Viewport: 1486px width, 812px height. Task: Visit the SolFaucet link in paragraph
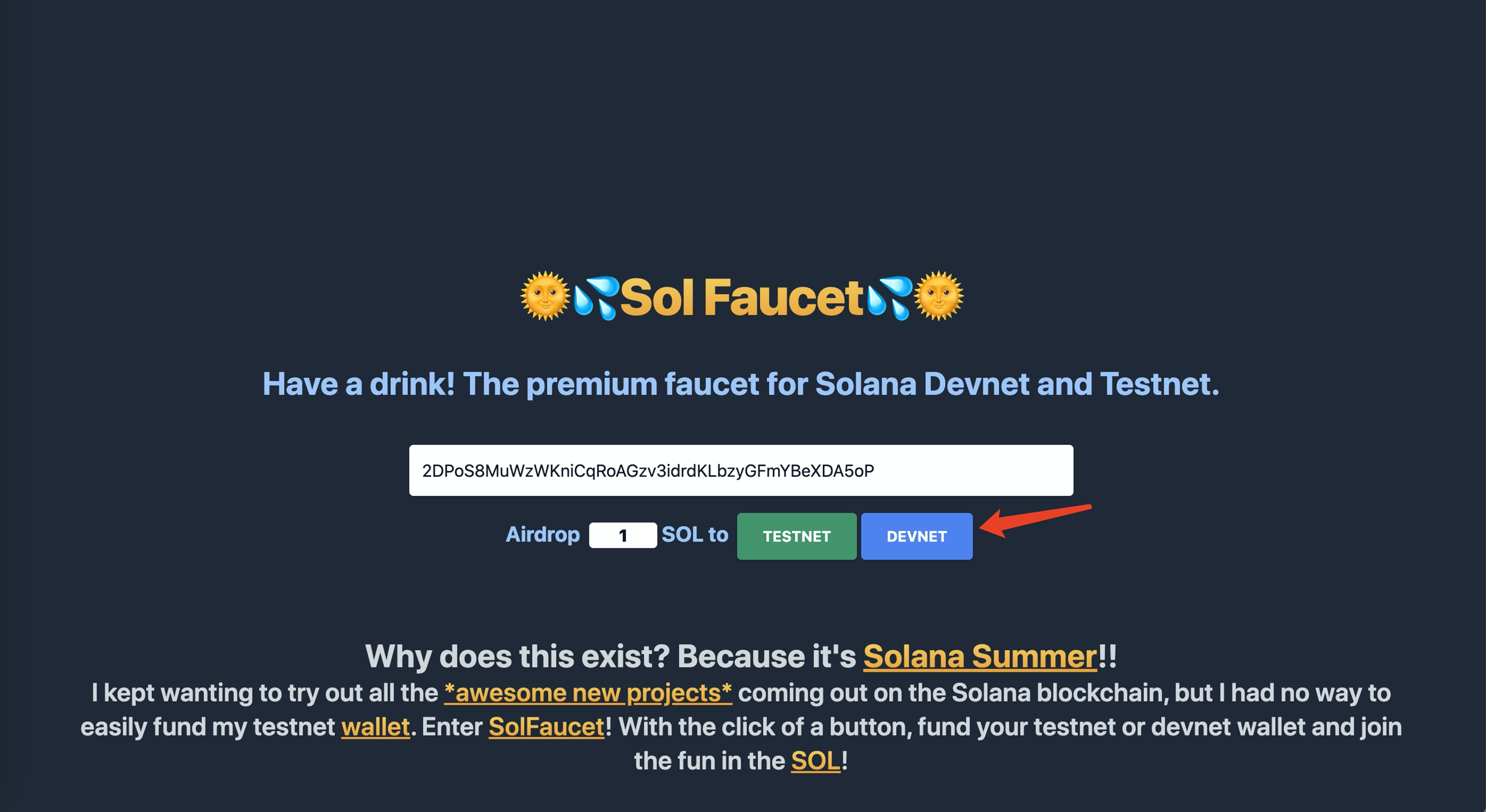tap(546, 727)
